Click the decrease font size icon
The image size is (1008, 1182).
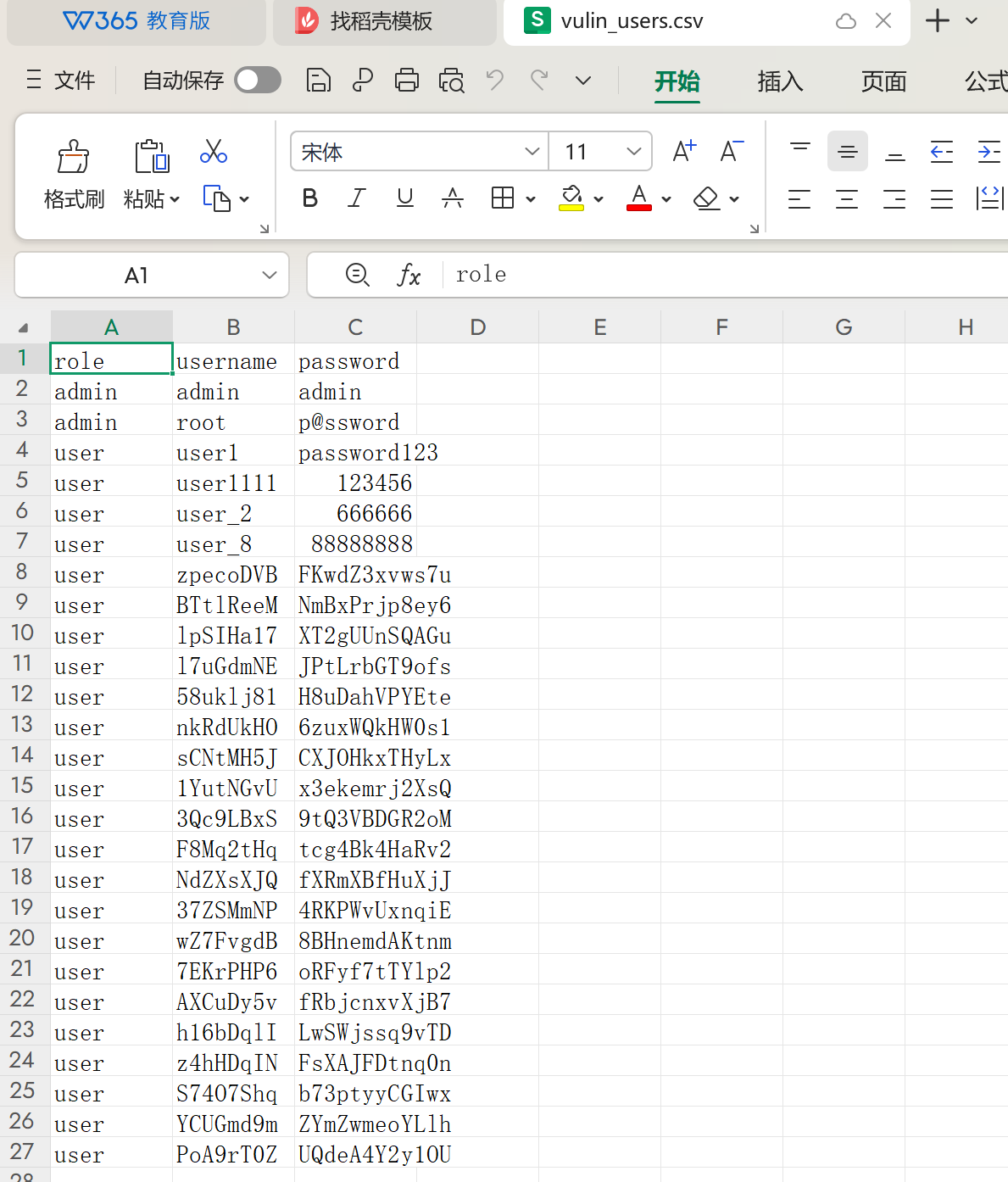(x=731, y=151)
